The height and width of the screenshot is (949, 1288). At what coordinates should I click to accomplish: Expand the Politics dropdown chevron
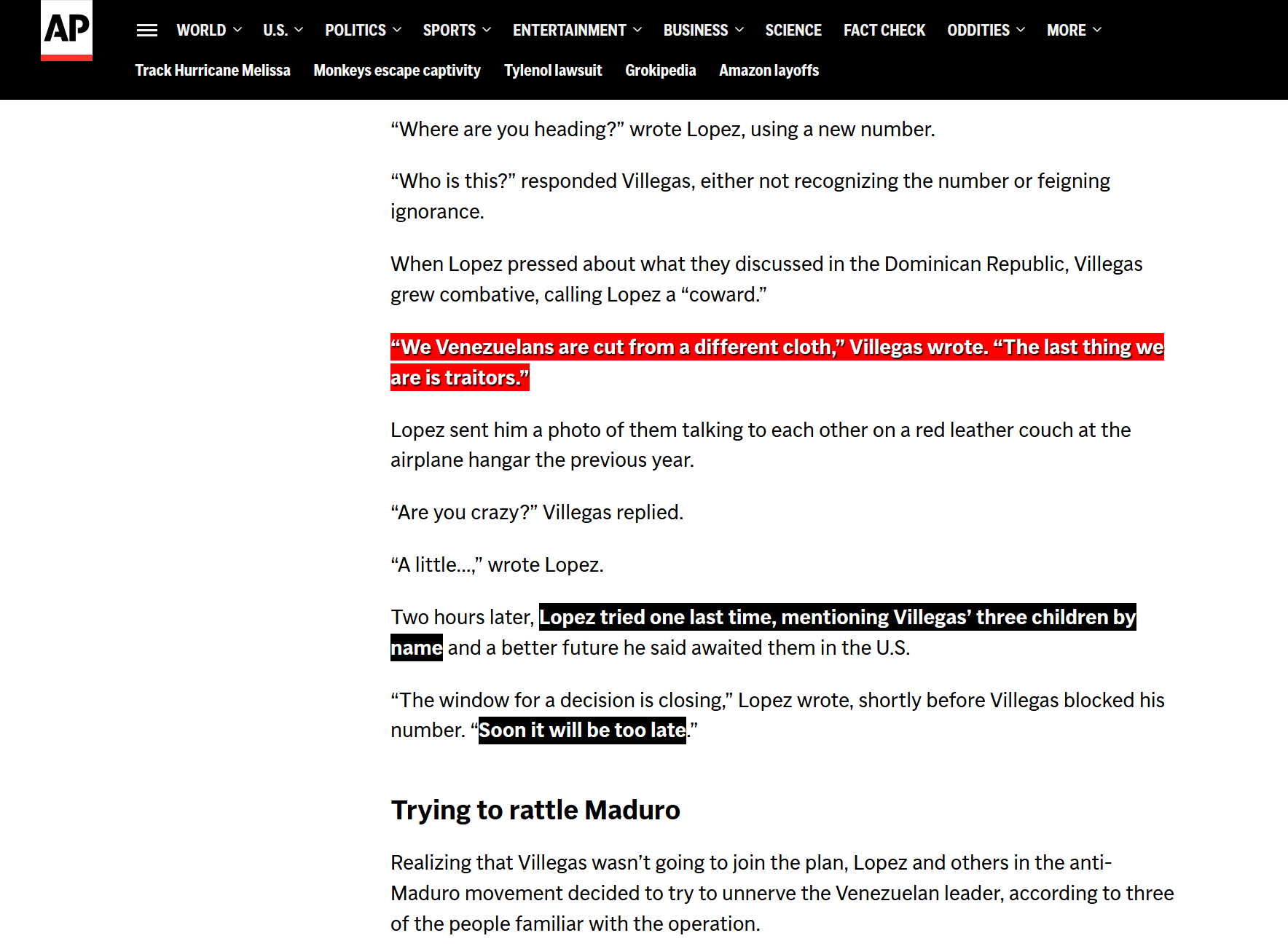pyautogui.click(x=397, y=30)
